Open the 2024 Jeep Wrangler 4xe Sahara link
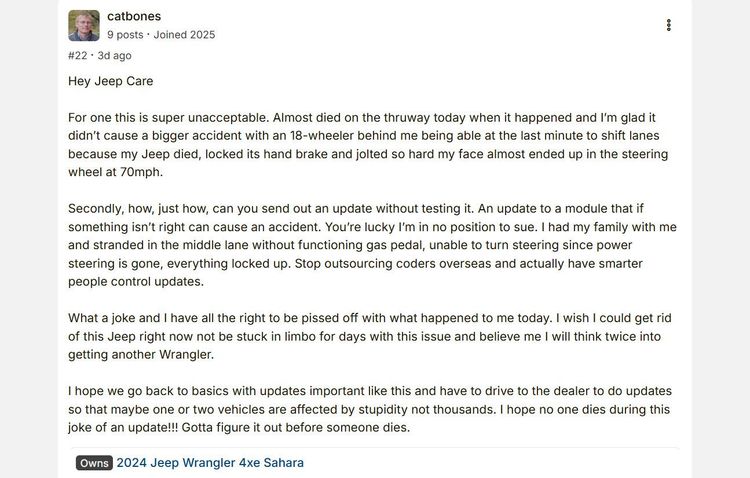750x478 pixels. tap(210, 463)
